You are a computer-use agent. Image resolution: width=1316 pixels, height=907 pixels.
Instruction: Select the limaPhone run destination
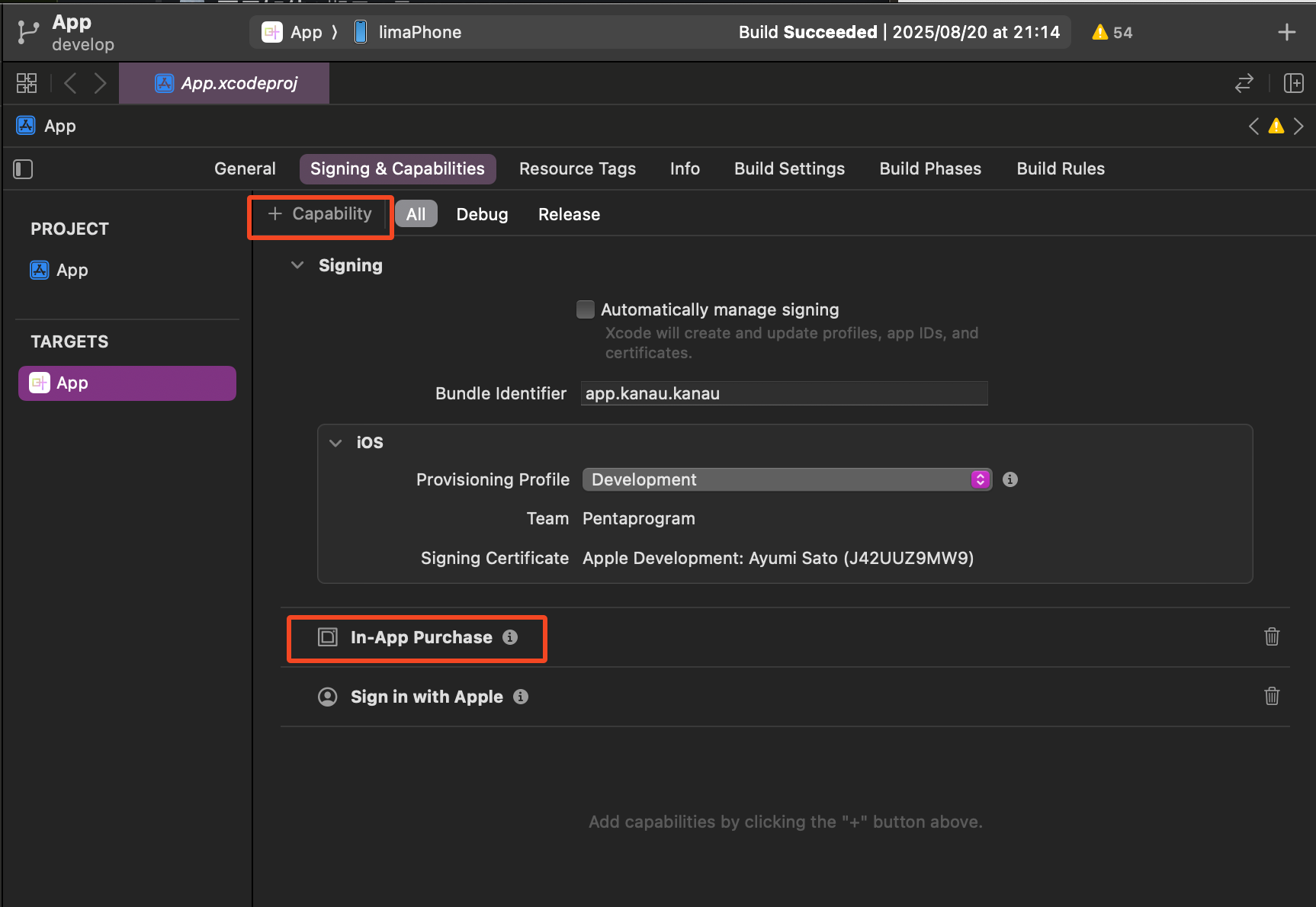point(409,32)
